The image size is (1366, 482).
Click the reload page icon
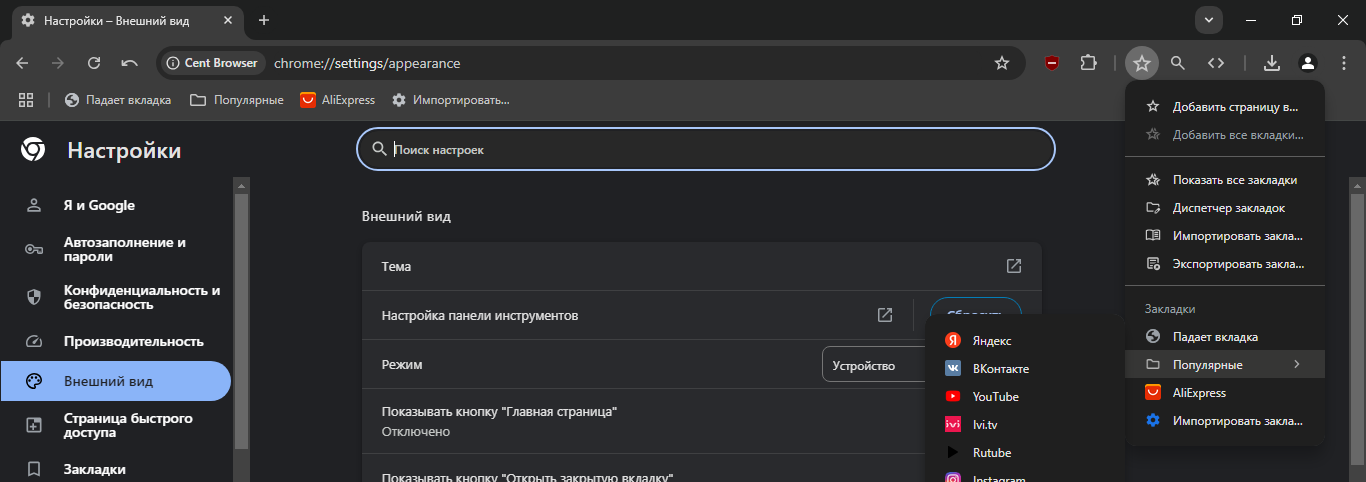(x=94, y=63)
